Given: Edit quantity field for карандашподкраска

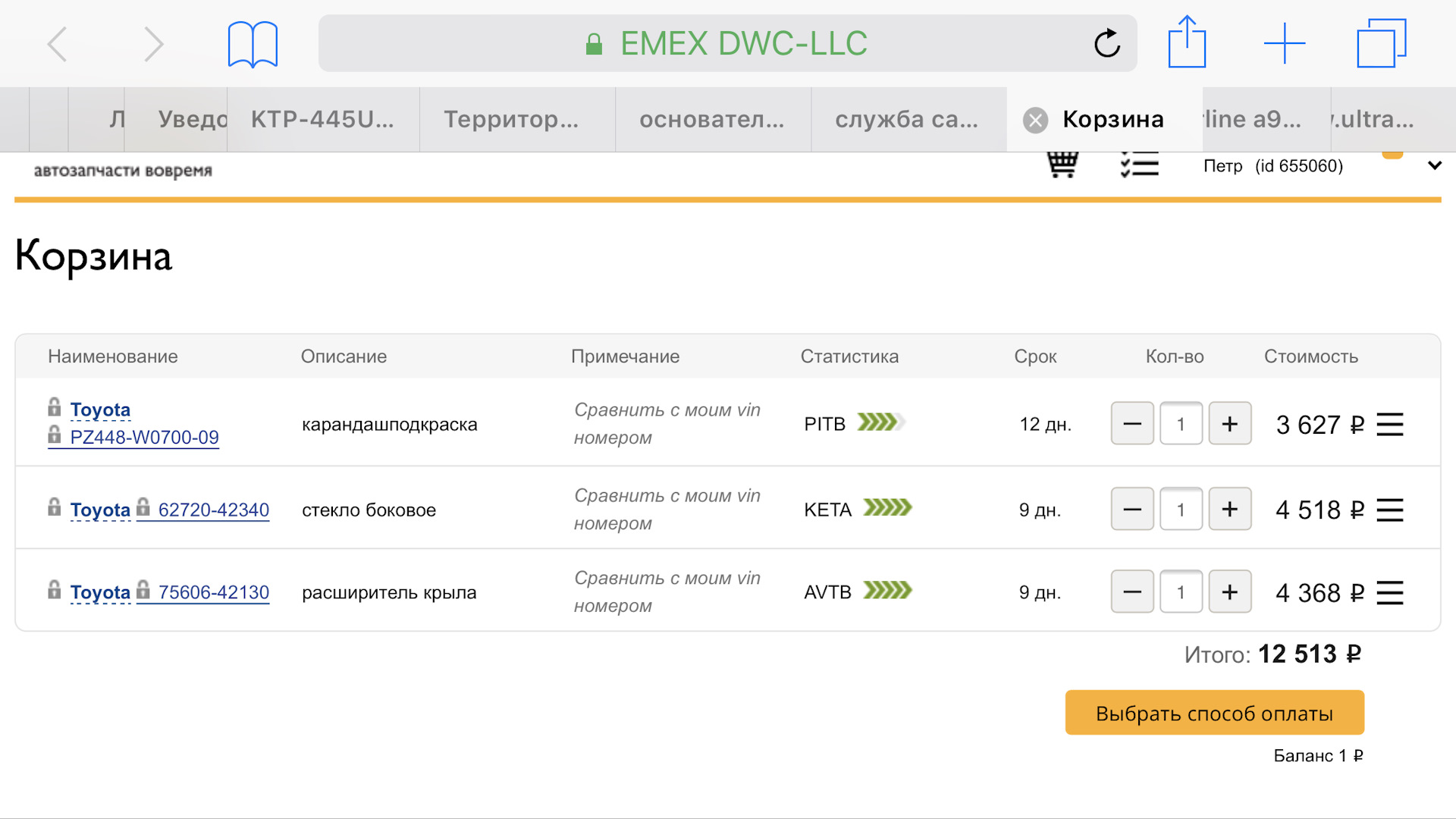Looking at the screenshot, I should click(x=1181, y=423).
